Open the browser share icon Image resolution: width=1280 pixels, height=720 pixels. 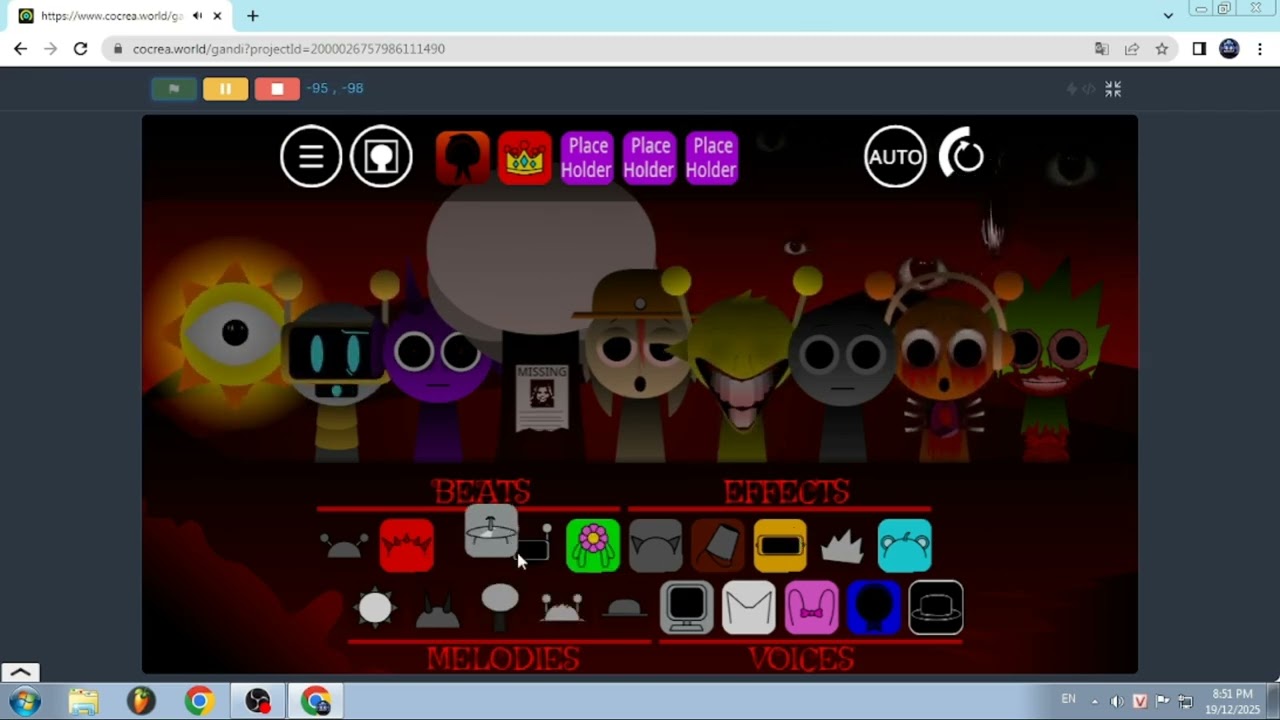(1131, 48)
